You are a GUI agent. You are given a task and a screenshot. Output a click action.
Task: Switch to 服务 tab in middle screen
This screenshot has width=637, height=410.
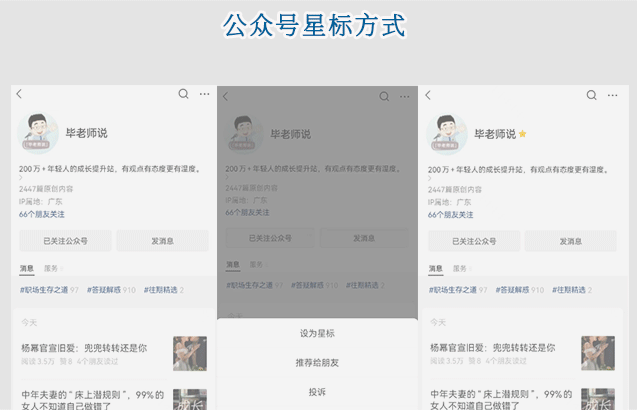tap(256, 265)
